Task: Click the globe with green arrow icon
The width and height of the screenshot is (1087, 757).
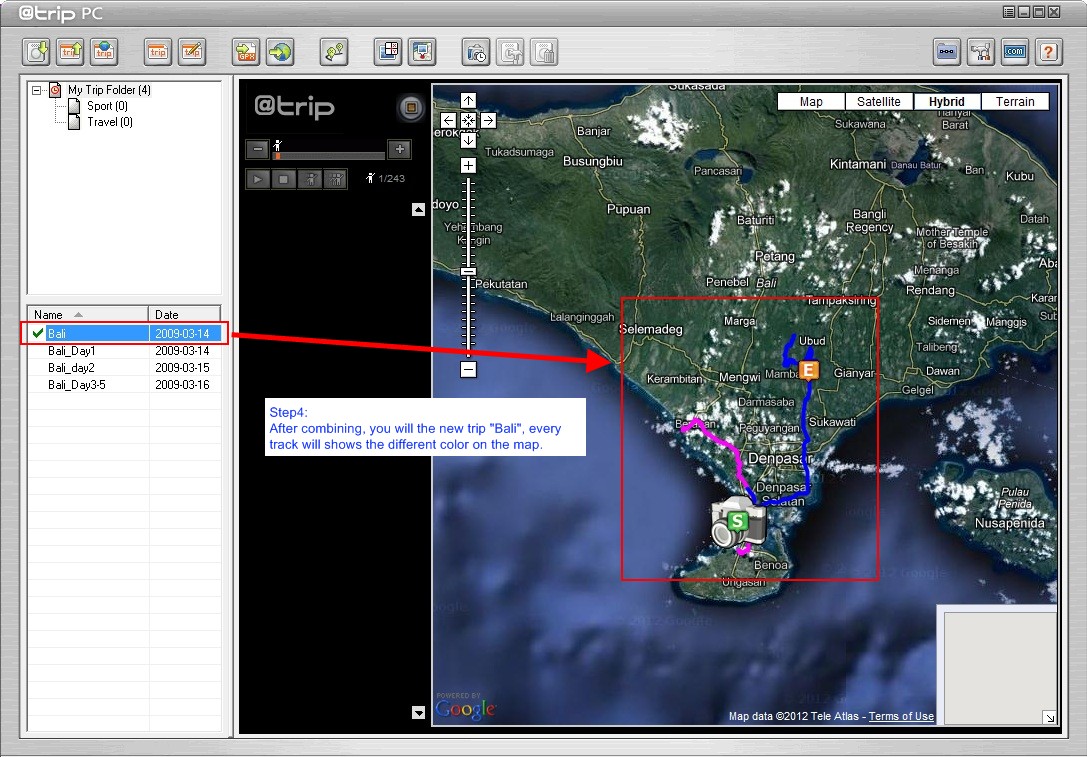Action: click(x=280, y=52)
